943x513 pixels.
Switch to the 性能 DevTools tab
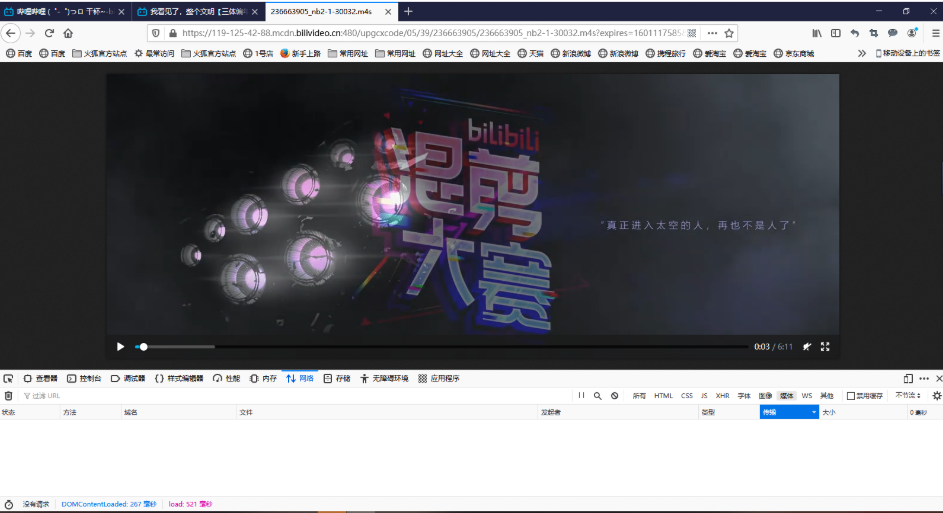coord(226,378)
